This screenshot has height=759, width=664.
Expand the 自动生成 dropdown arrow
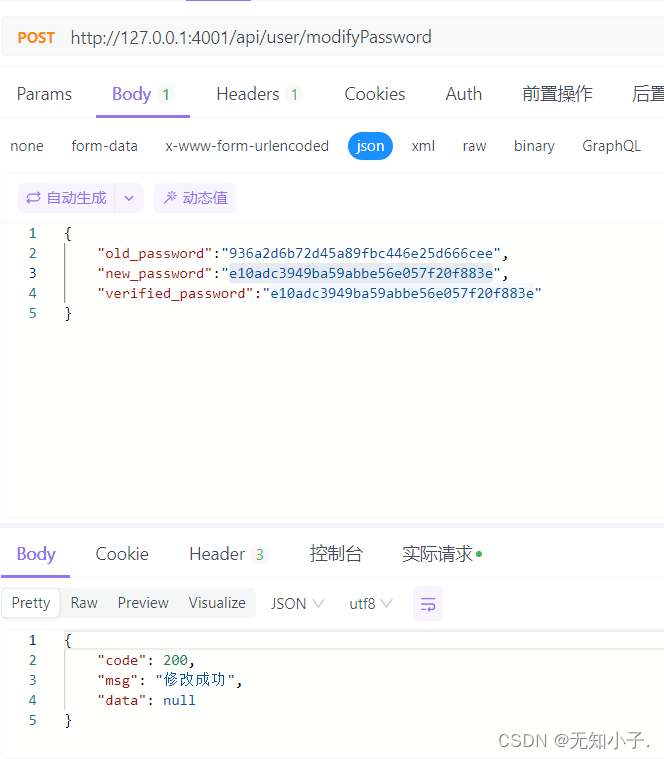click(x=129, y=198)
